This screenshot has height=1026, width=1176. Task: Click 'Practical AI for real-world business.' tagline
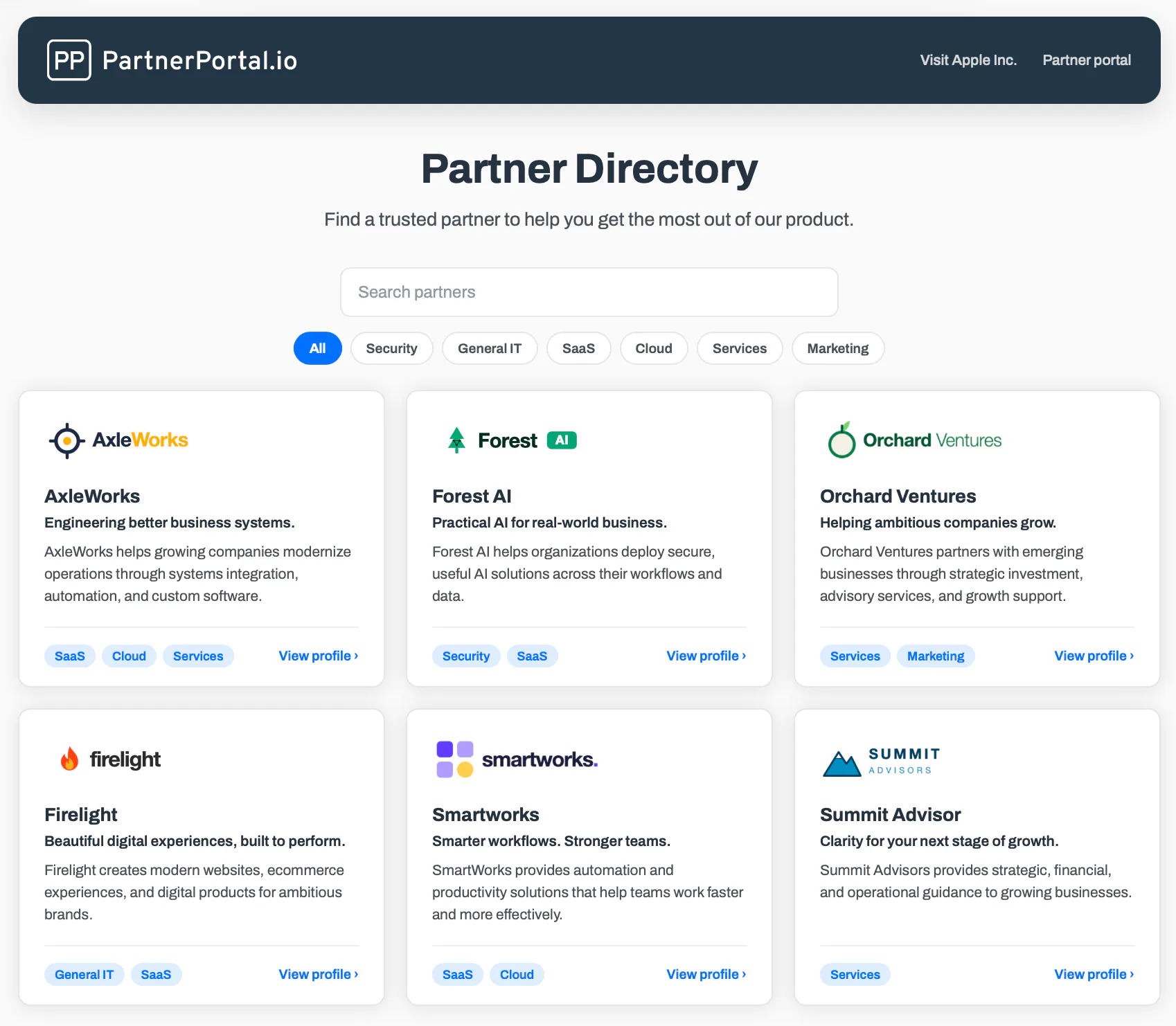pyautogui.click(x=550, y=523)
